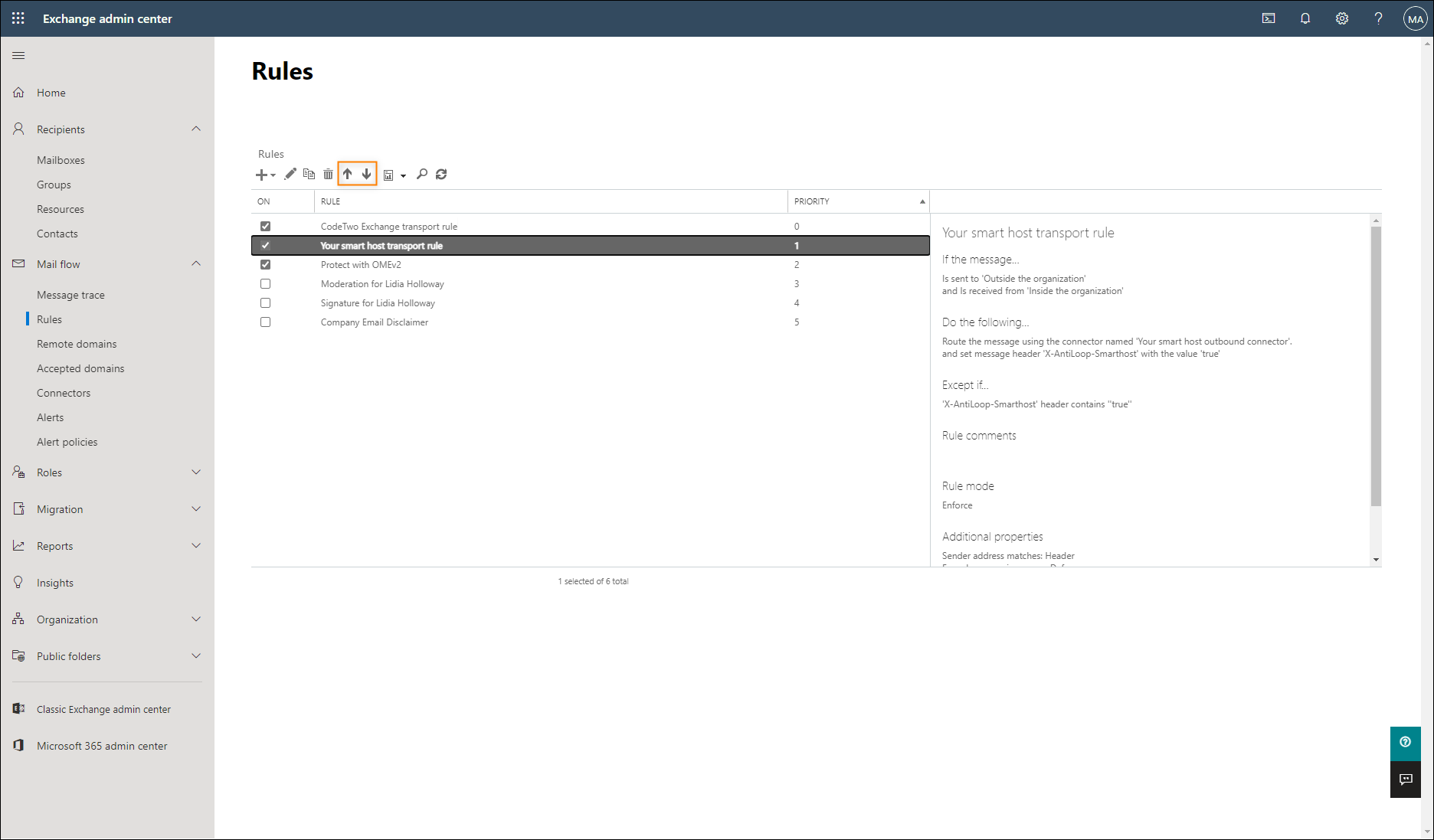Screen dimensions: 1434x840
Task: Open the Connectors page
Action: click(x=64, y=392)
